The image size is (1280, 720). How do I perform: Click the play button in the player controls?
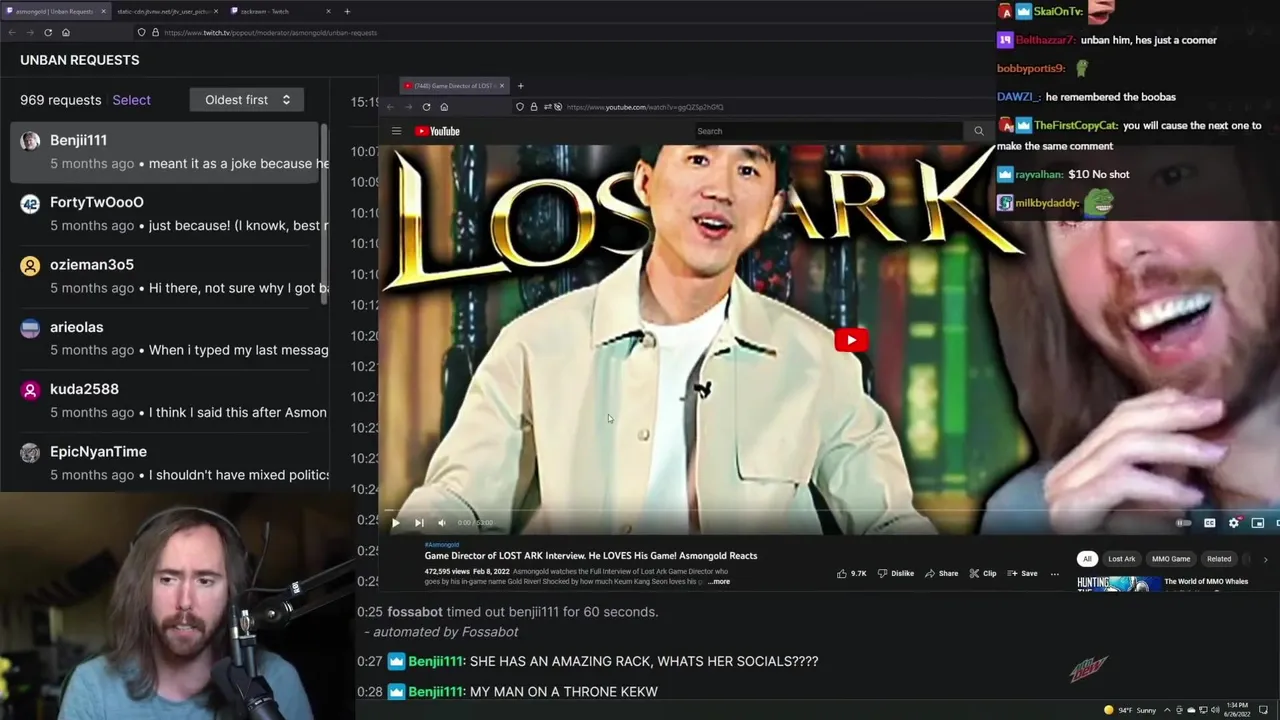point(396,523)
